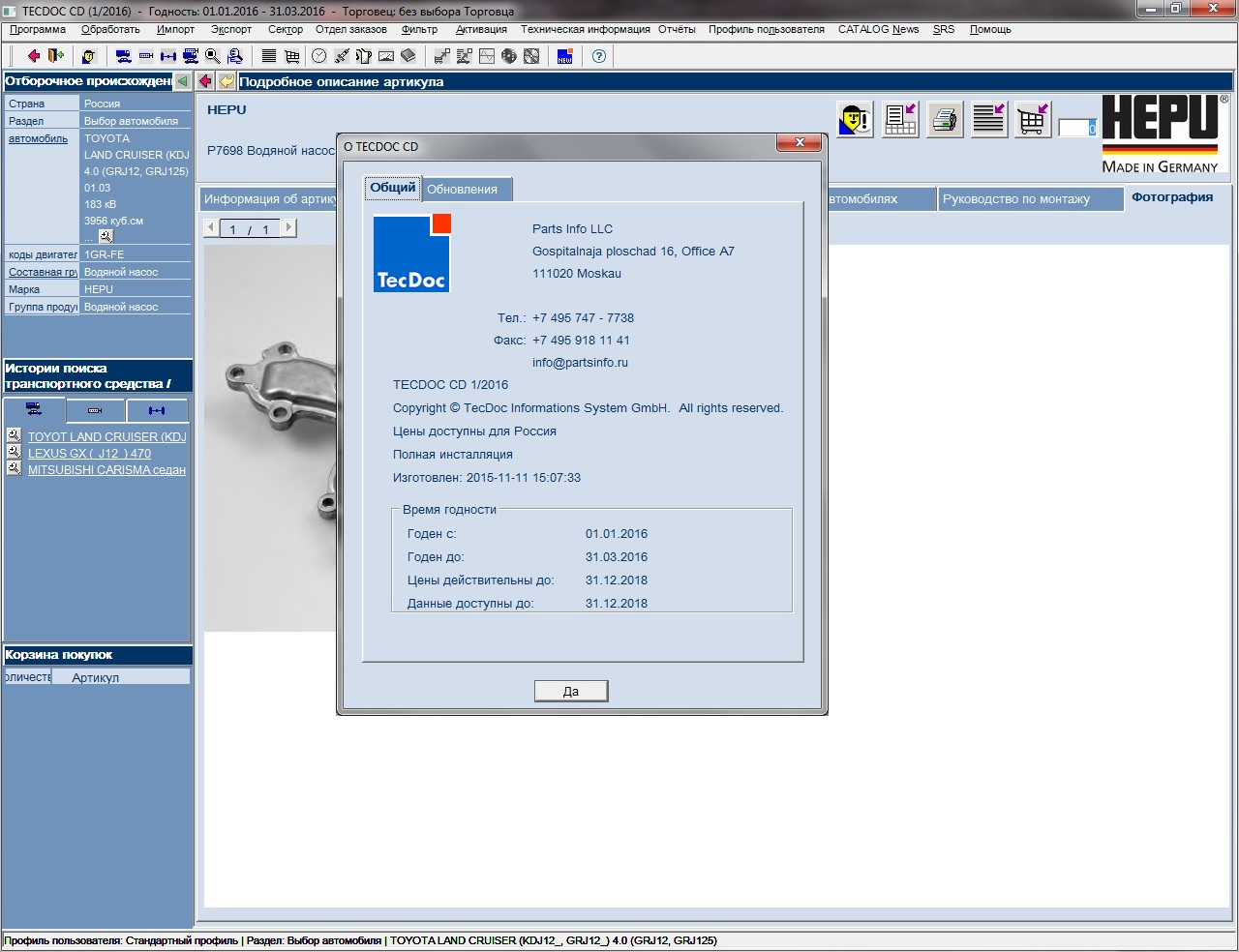1239x952 pixels.
Task: Switch to the Обновления tab in the dialog
Action: click(x=462, y=190)
